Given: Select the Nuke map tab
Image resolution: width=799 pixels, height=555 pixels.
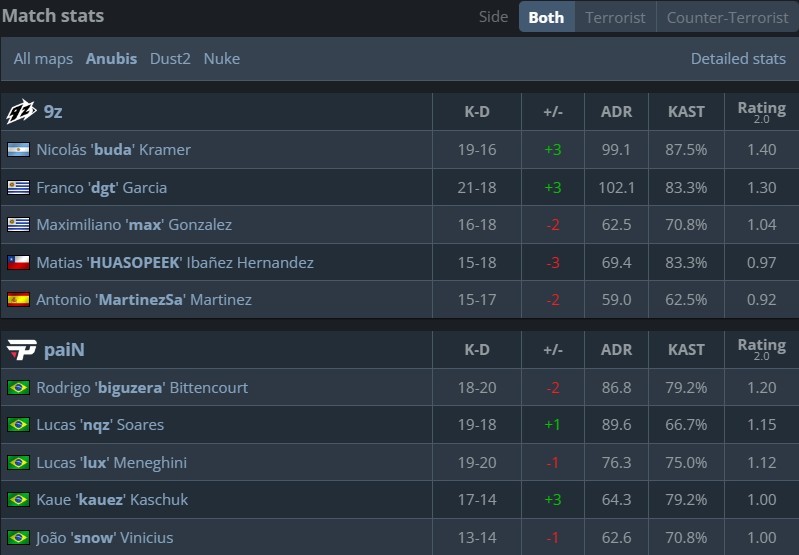Looking at the screenshot, I should 222,59.
